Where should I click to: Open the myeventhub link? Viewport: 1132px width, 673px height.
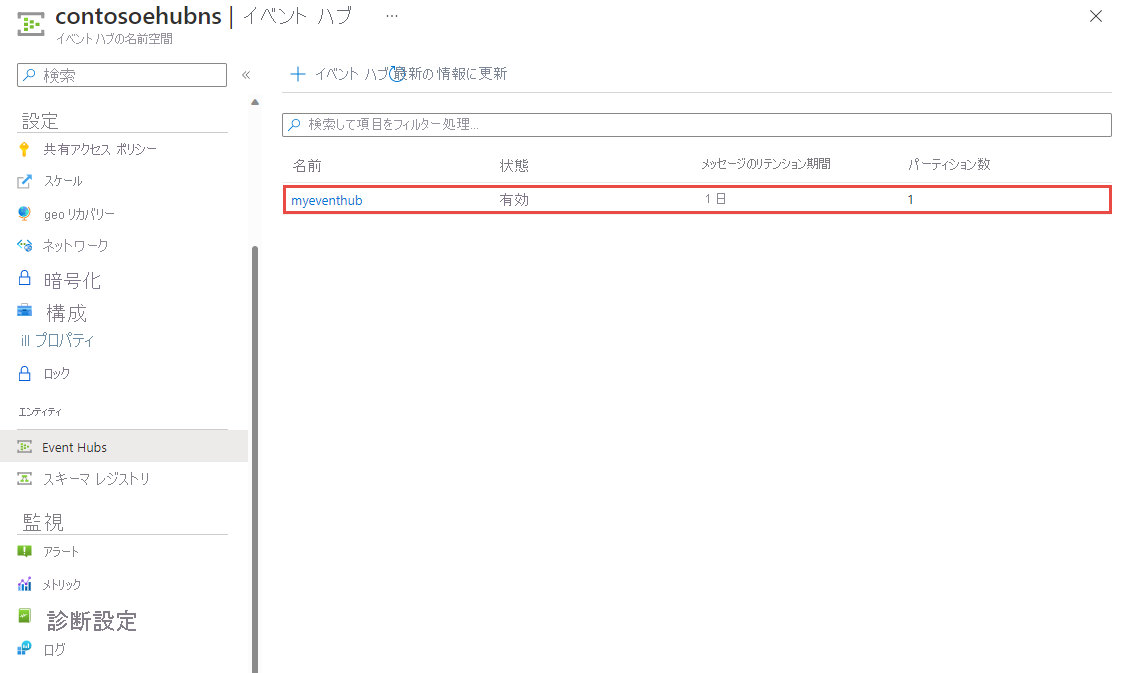[x=326, y=200]
